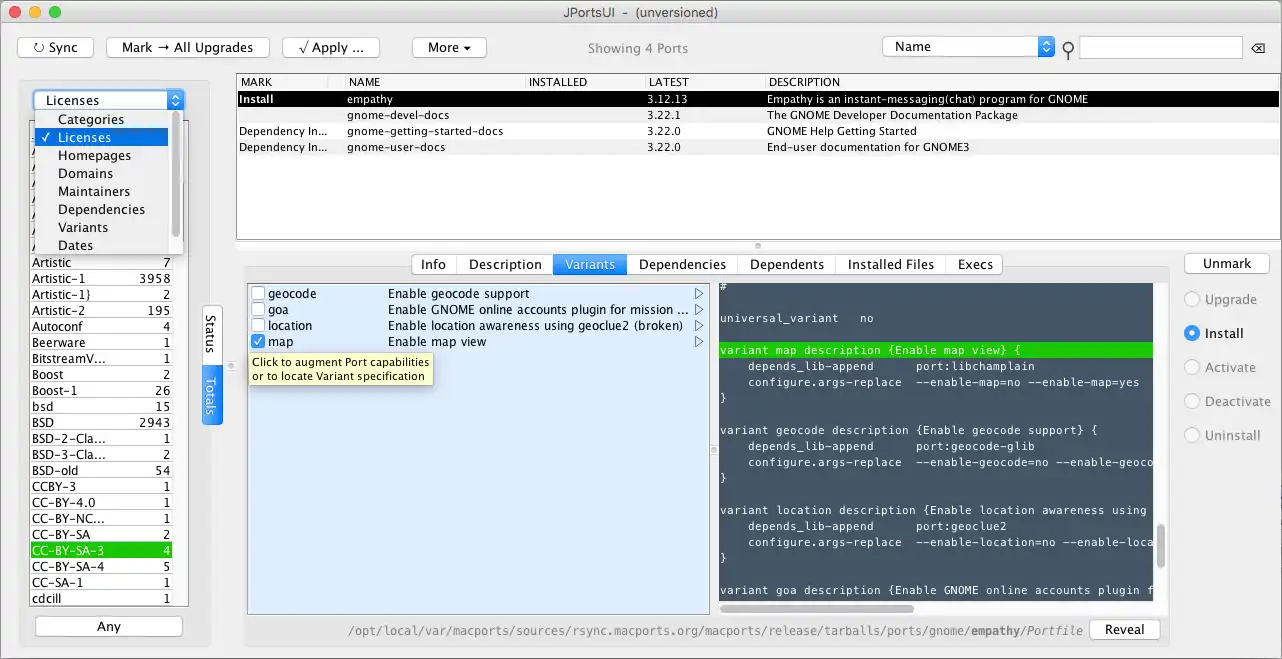Click the Sync button
Viewport: 1282px width, 659px height.
point(55,47)
